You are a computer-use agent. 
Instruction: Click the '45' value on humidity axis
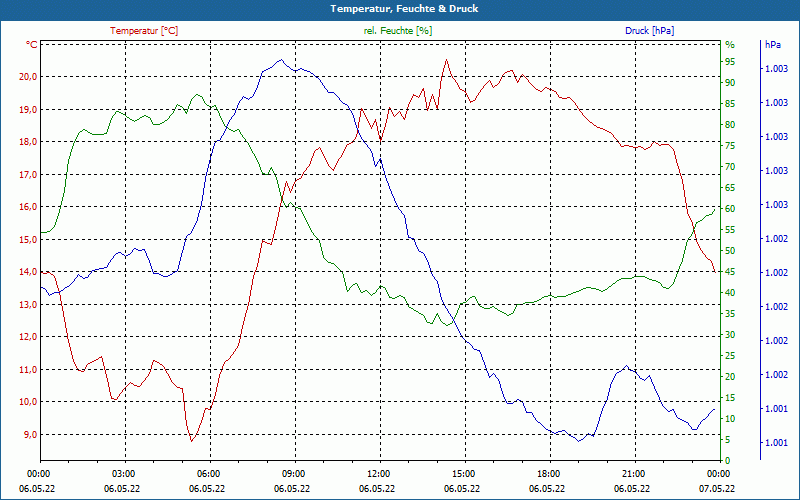click(730, 272)
